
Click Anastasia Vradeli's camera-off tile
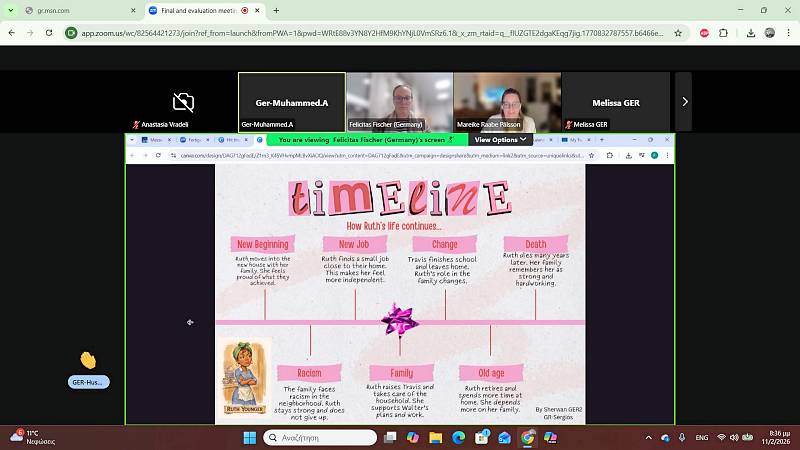click(x=183, y=101)
